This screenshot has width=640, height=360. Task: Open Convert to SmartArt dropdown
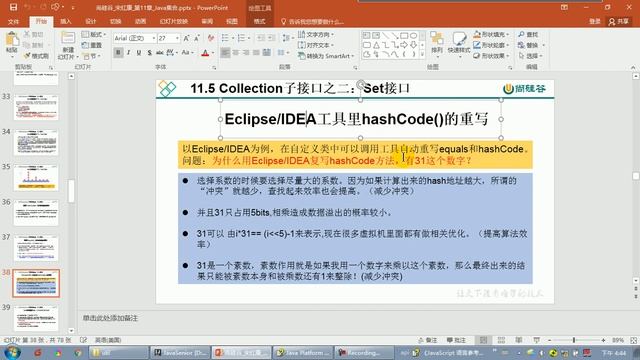[x=327, y=56]
